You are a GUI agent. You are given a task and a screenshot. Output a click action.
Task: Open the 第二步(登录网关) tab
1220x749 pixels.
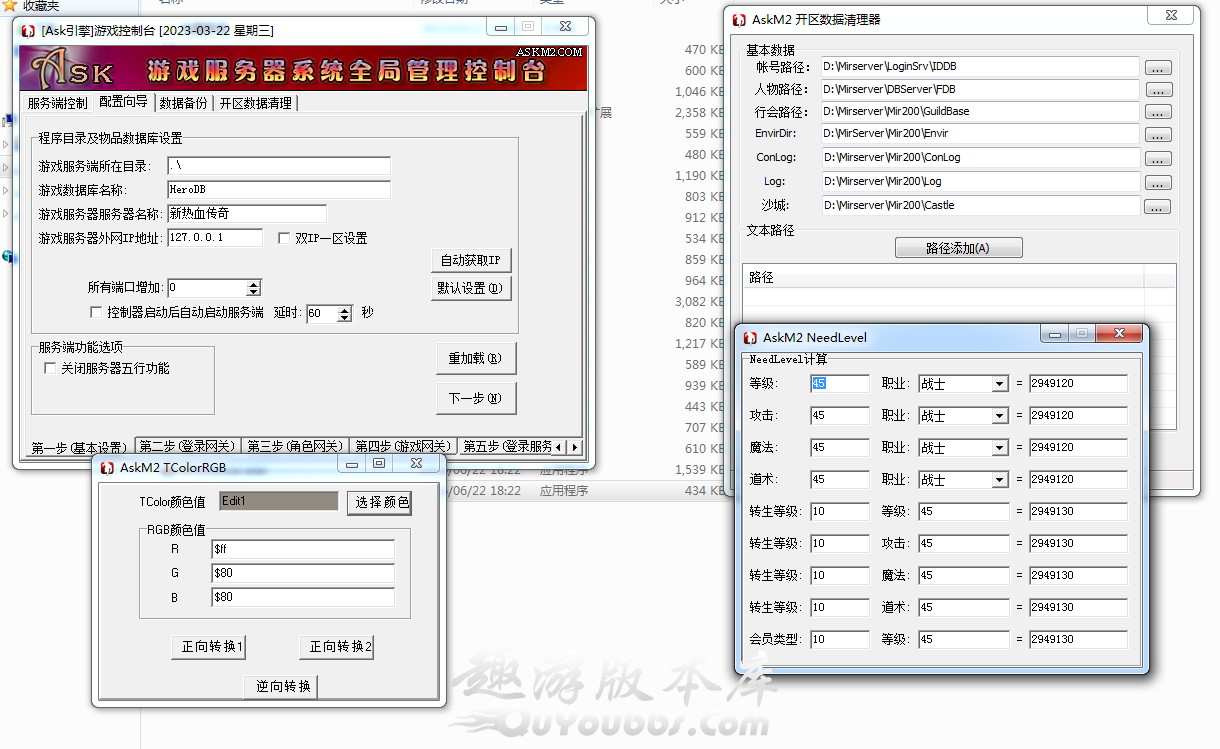187,447
